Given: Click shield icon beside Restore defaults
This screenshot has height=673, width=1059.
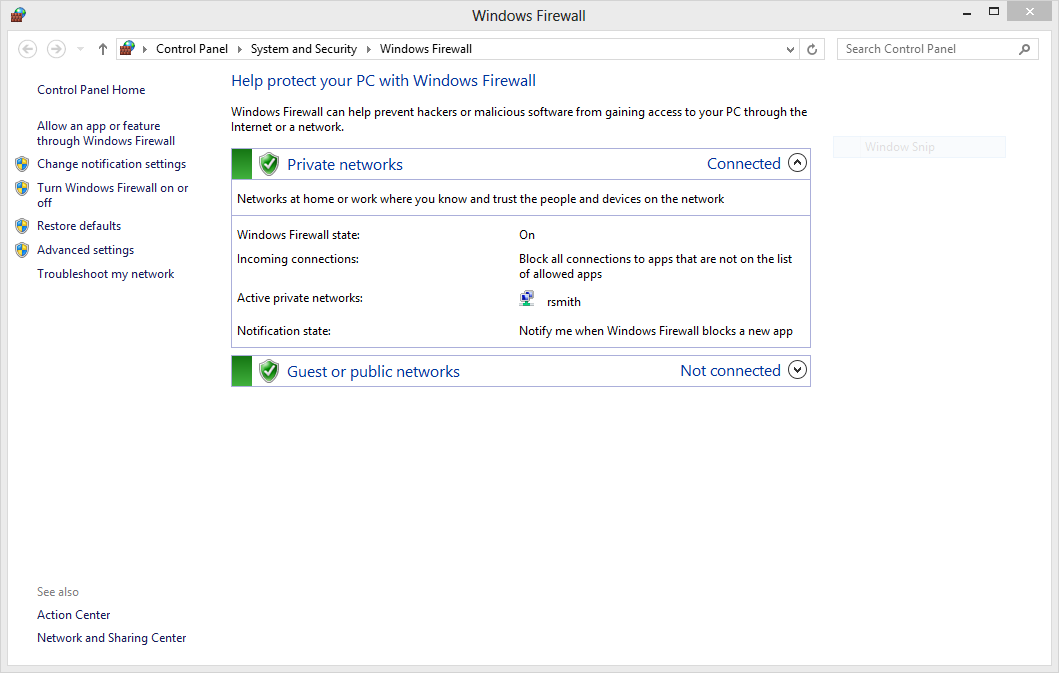Looking at the screenshot, I should pyautogui.click(x=22, y=226).
